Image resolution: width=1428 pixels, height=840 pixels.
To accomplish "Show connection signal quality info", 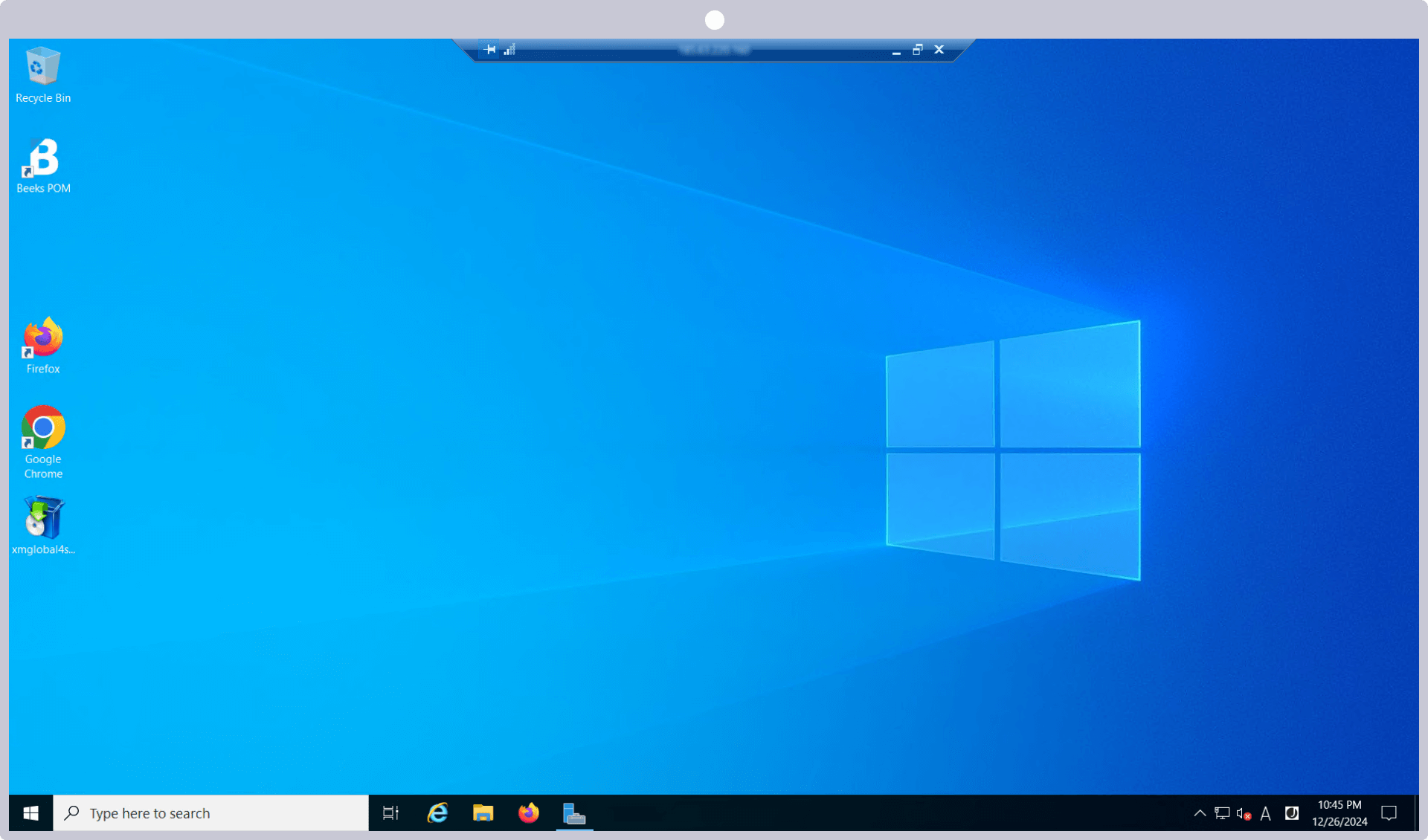I will pyautogui.click(x=509, y=50).
